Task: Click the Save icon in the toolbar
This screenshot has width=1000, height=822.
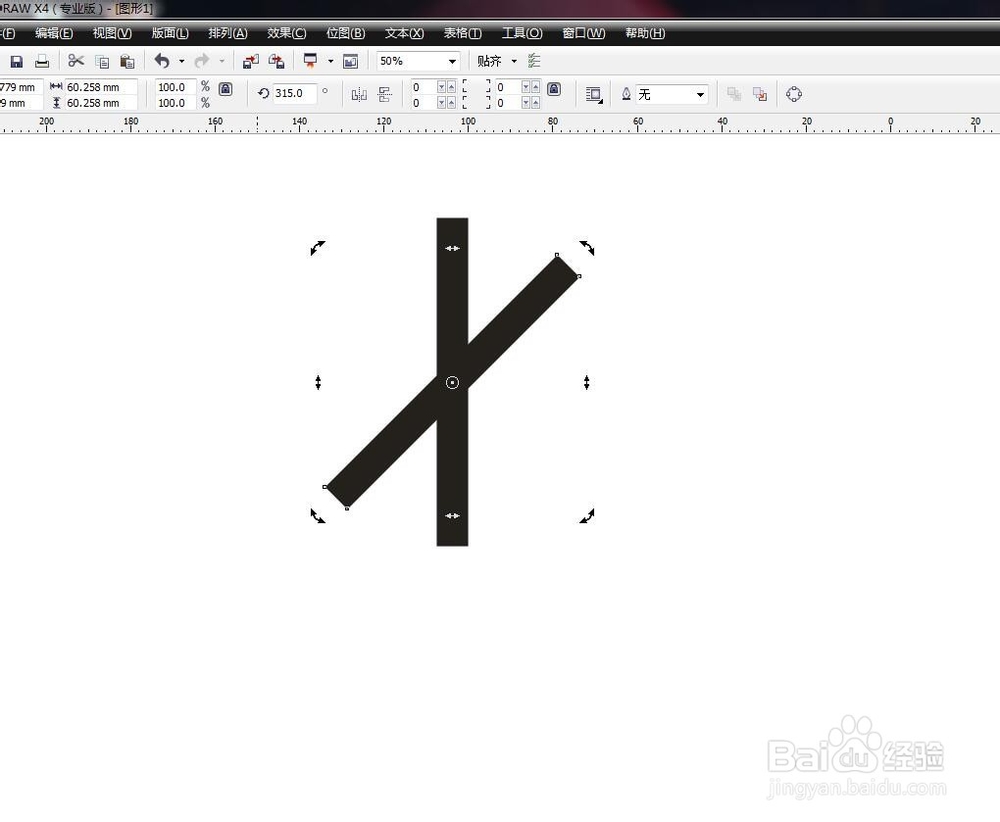Action: click(x=17, y=61)
